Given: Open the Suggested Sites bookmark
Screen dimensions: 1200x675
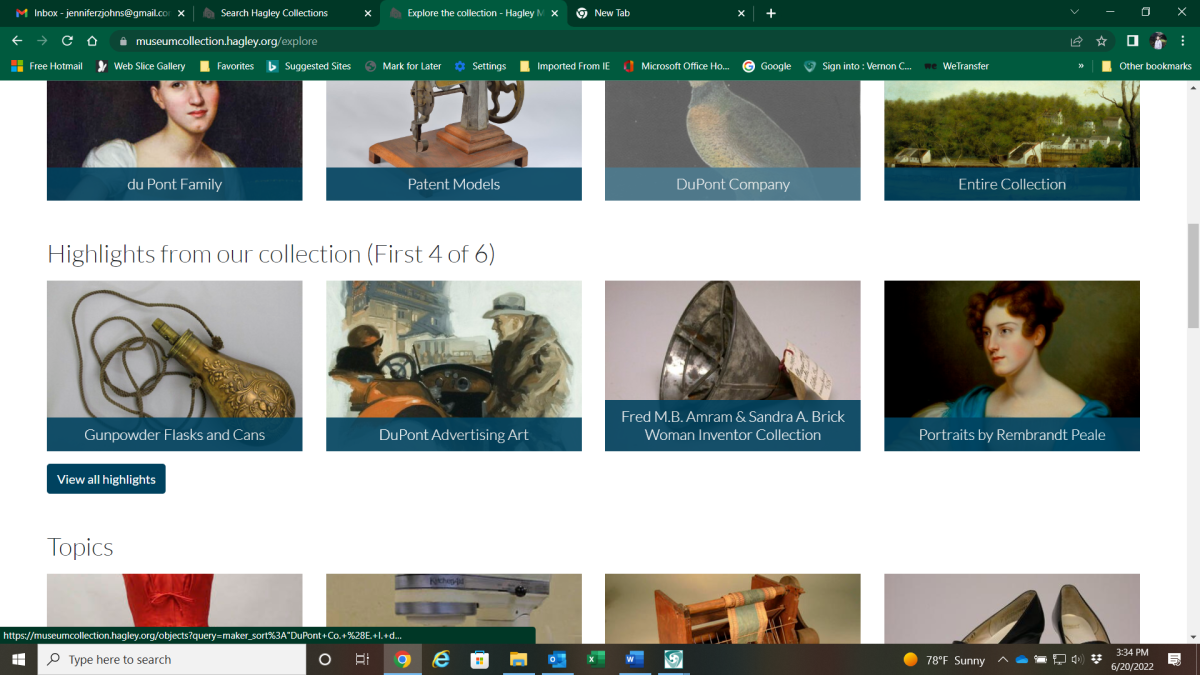Looking at the screenshot, I should pos(309,66).
